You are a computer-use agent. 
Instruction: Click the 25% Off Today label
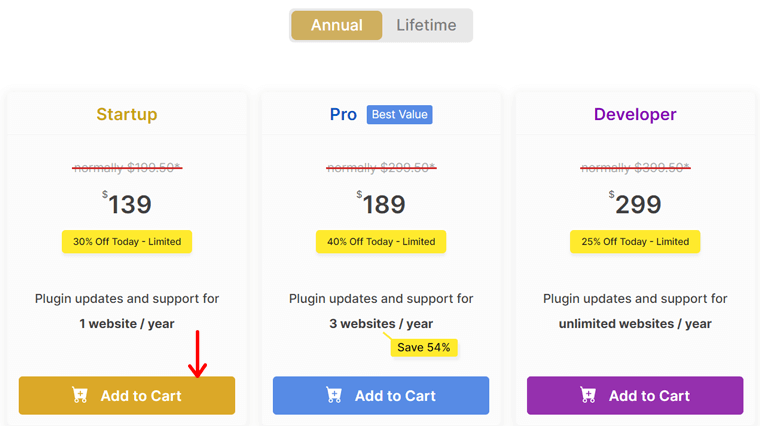pos(635,241)
